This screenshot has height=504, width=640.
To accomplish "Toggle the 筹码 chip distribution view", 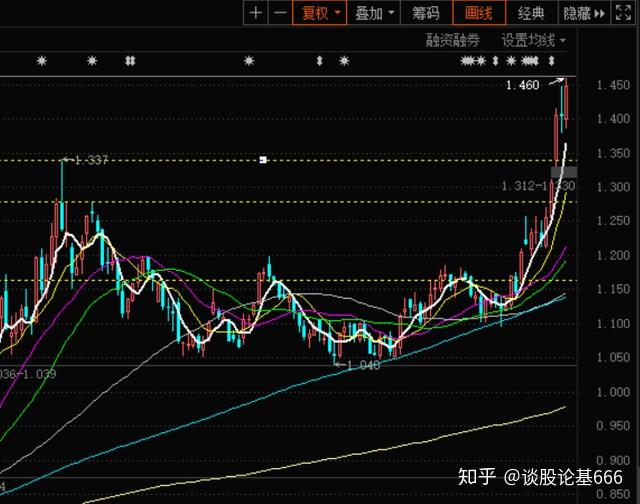I will [x=426, y=13].
